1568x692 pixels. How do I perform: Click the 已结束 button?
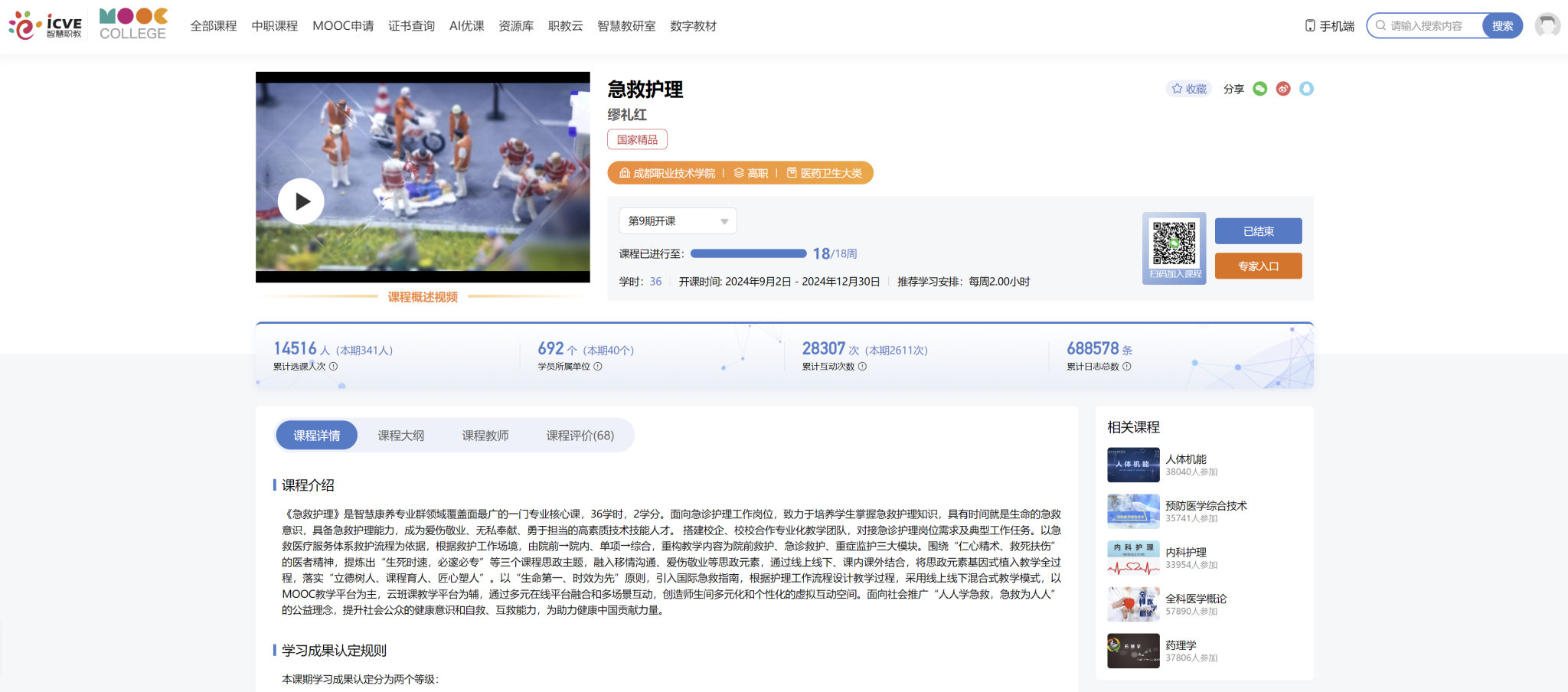point(1258,231)
